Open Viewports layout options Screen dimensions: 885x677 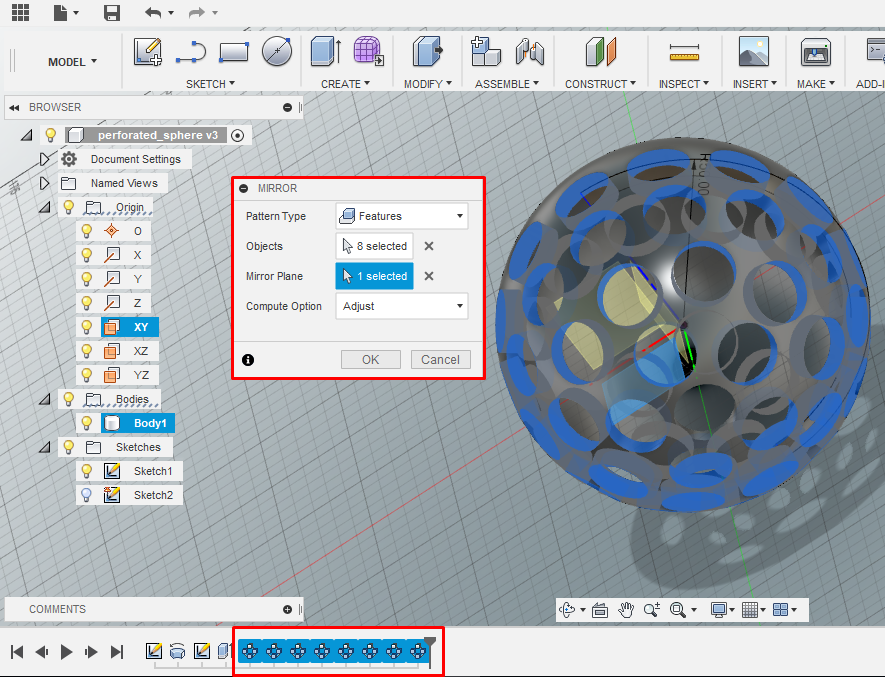pos(780,610)
